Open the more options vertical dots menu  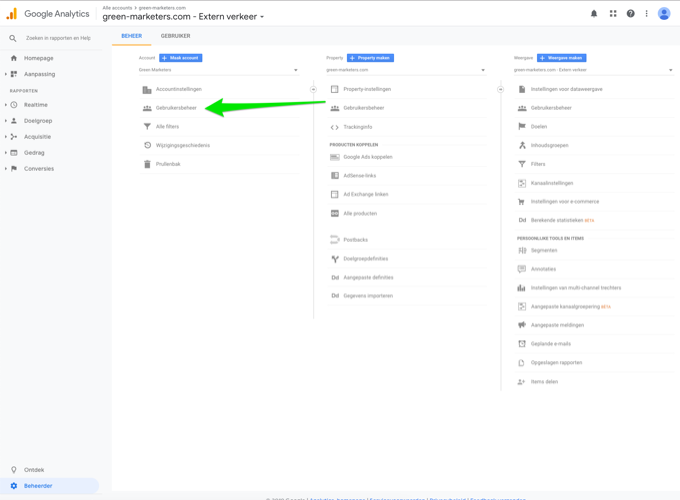click(x=647, y=14)
